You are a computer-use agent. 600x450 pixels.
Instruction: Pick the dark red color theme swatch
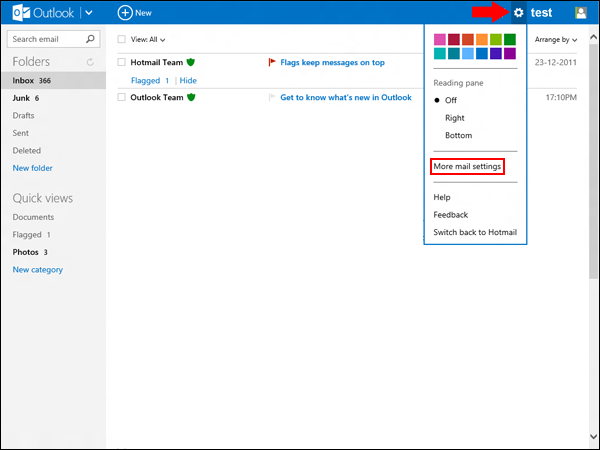coord(454,39)
